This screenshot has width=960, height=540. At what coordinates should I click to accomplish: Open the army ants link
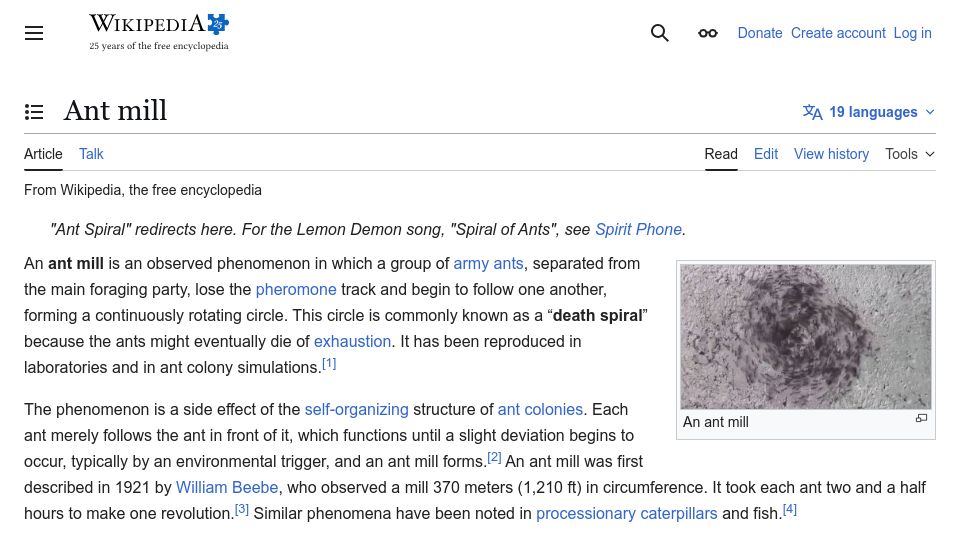[488, 263]
